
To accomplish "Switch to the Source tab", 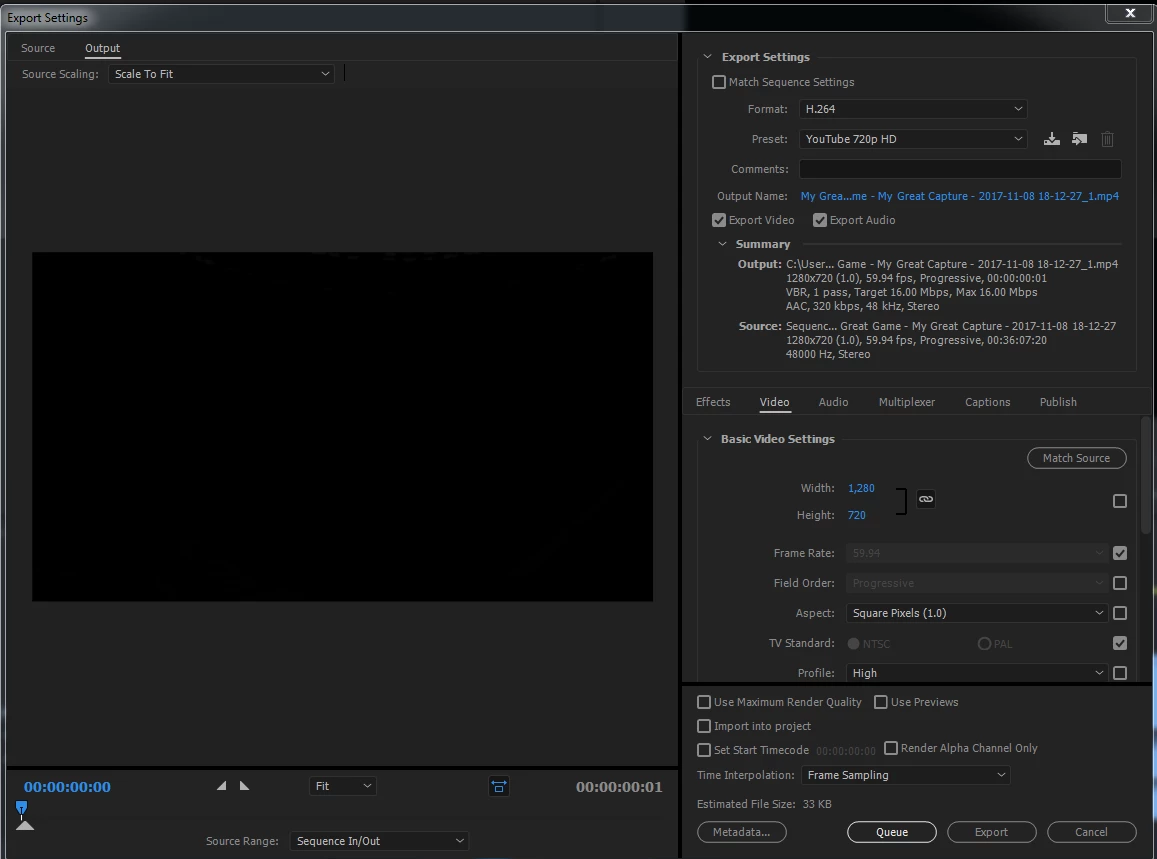I will point(38,48).
